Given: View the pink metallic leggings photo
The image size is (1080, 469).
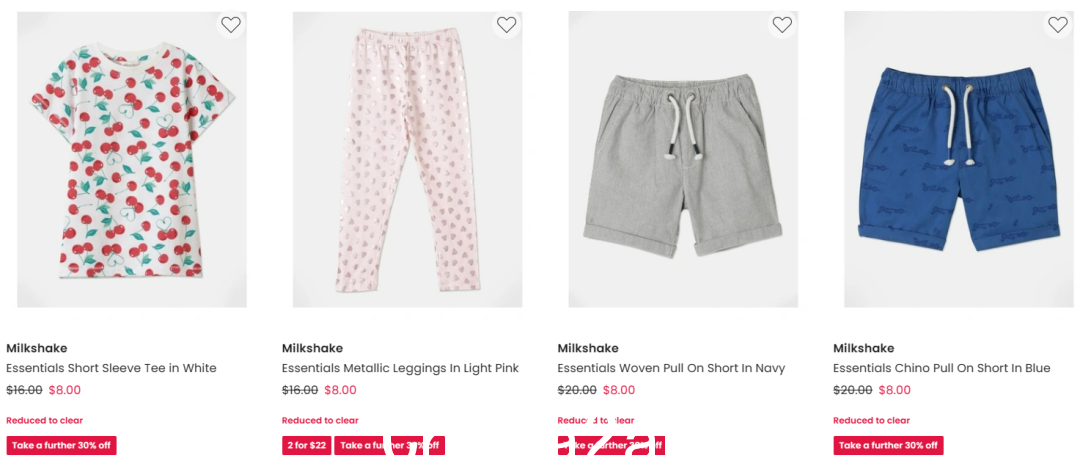Looking at the screenshot, I should (x=407, y=159).
